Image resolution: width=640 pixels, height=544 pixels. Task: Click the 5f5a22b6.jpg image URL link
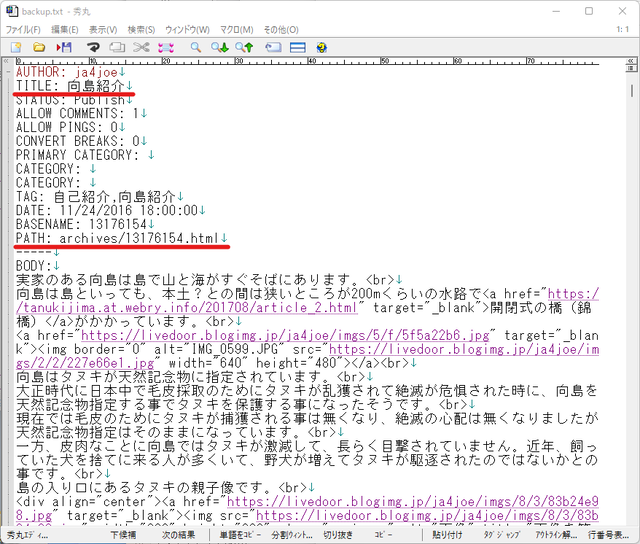click(285, 335)
